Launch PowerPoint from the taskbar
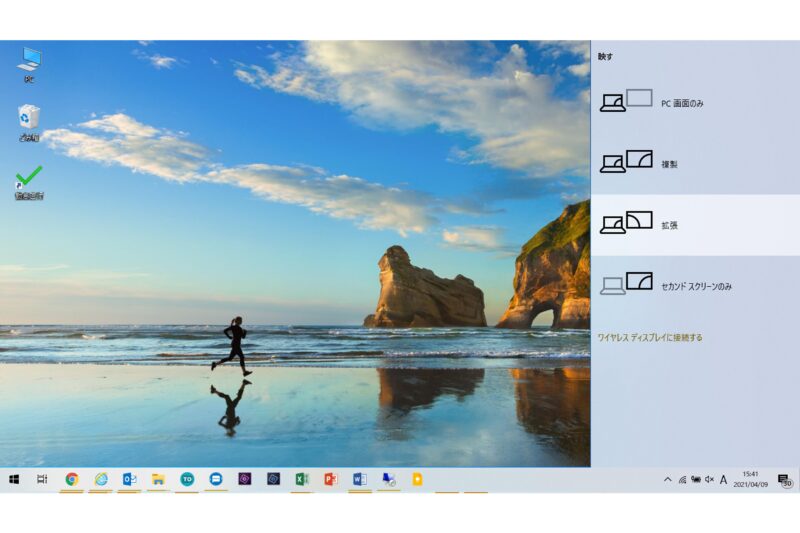The image size is (800, 533). pos(331,480)
